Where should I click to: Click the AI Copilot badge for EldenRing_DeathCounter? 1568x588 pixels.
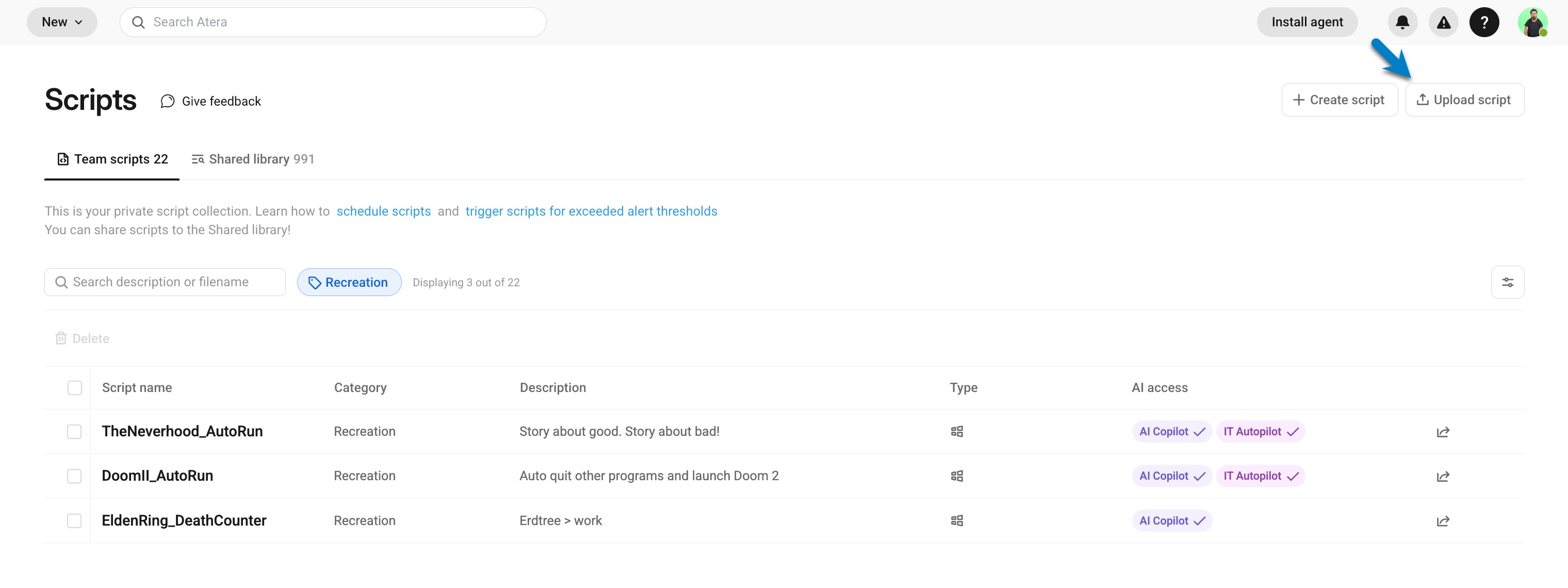[1171, 520]
